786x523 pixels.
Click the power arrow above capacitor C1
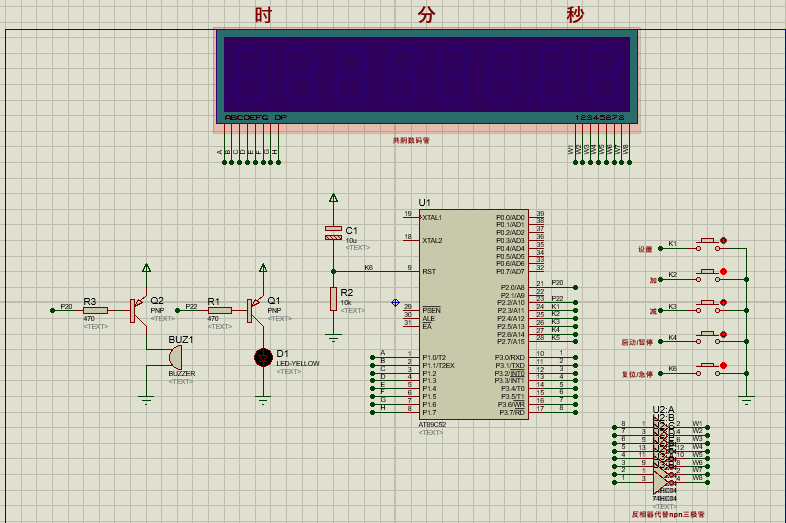click(333, 199)
